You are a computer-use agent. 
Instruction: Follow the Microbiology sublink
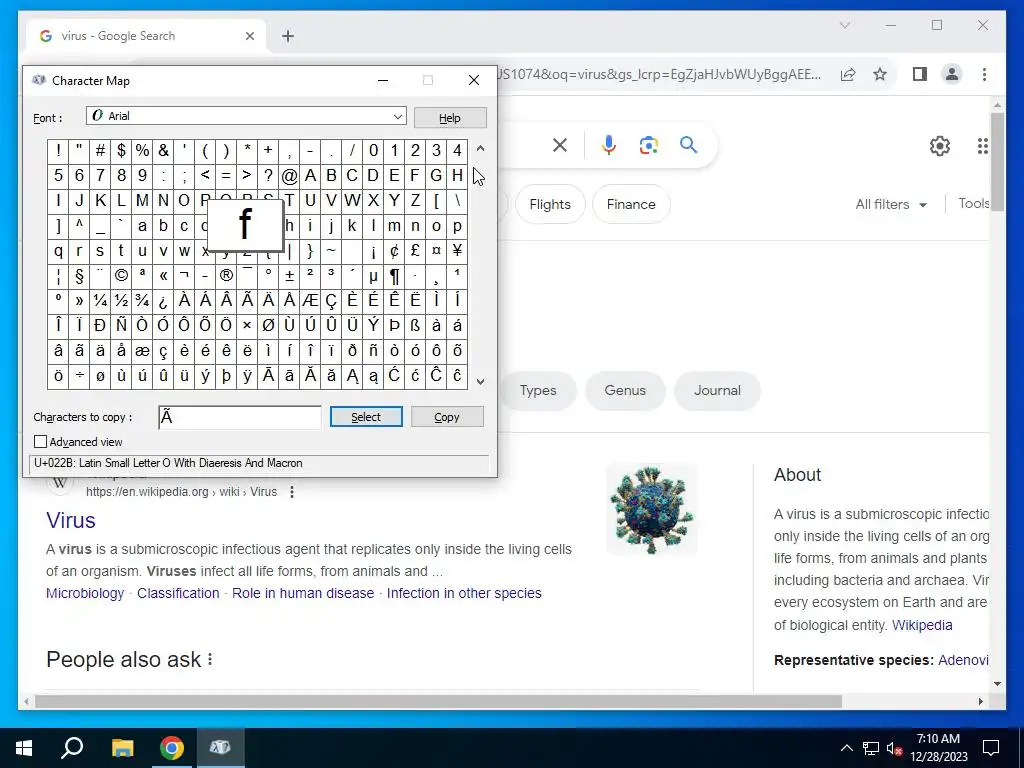pyautogui.click(x=85, y=593)
